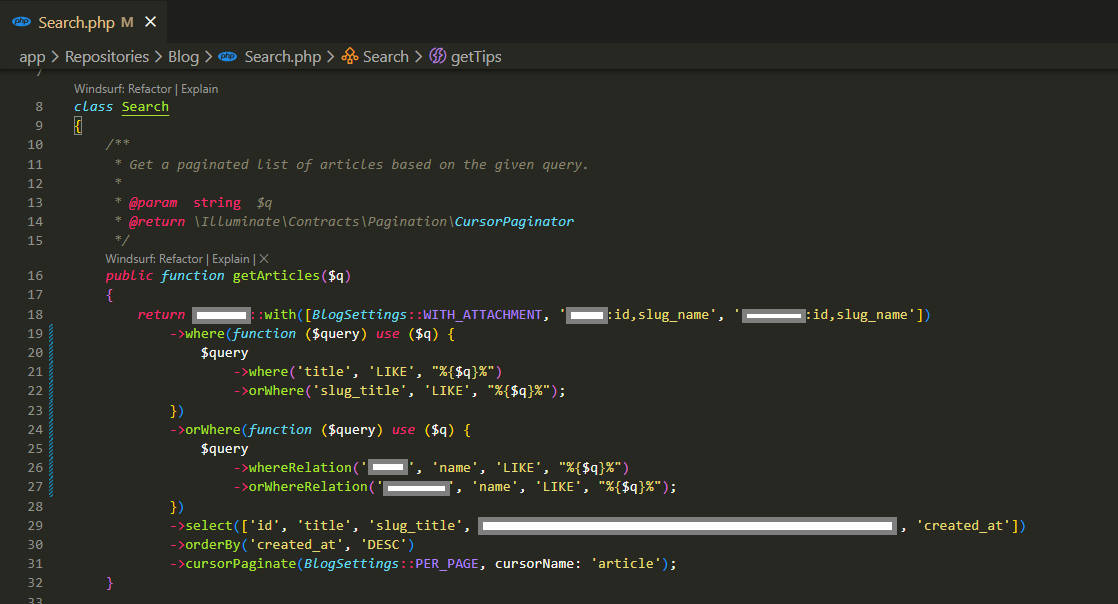Click the PHP file icon in Search.php tab
This screenshot has width=1118, height=604.
pos(21,22)
